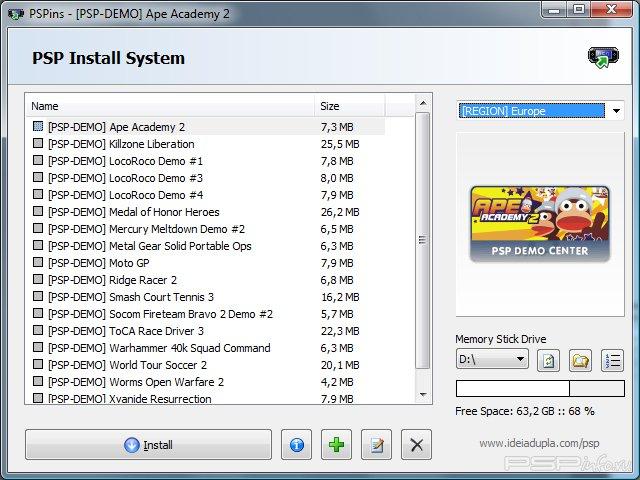This screenshot has height=480, width=640.
Task: Click the green plus add button
Action: tap(336, 444)
